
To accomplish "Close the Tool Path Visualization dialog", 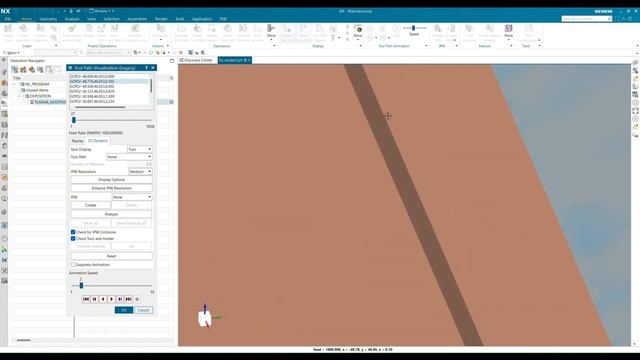I will [153, 68].
